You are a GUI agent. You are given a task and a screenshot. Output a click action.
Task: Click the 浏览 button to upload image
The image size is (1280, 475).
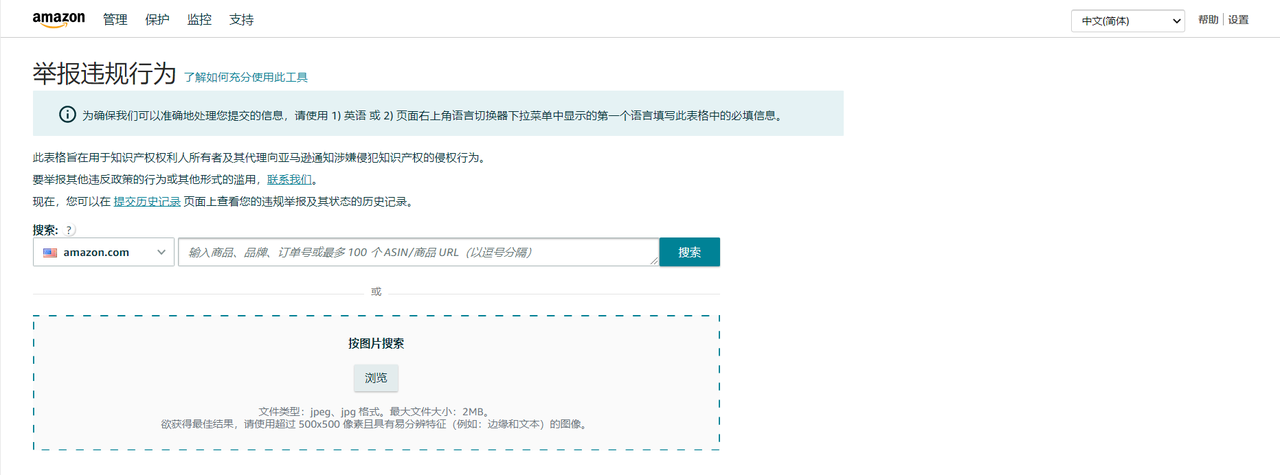[376, 378]
